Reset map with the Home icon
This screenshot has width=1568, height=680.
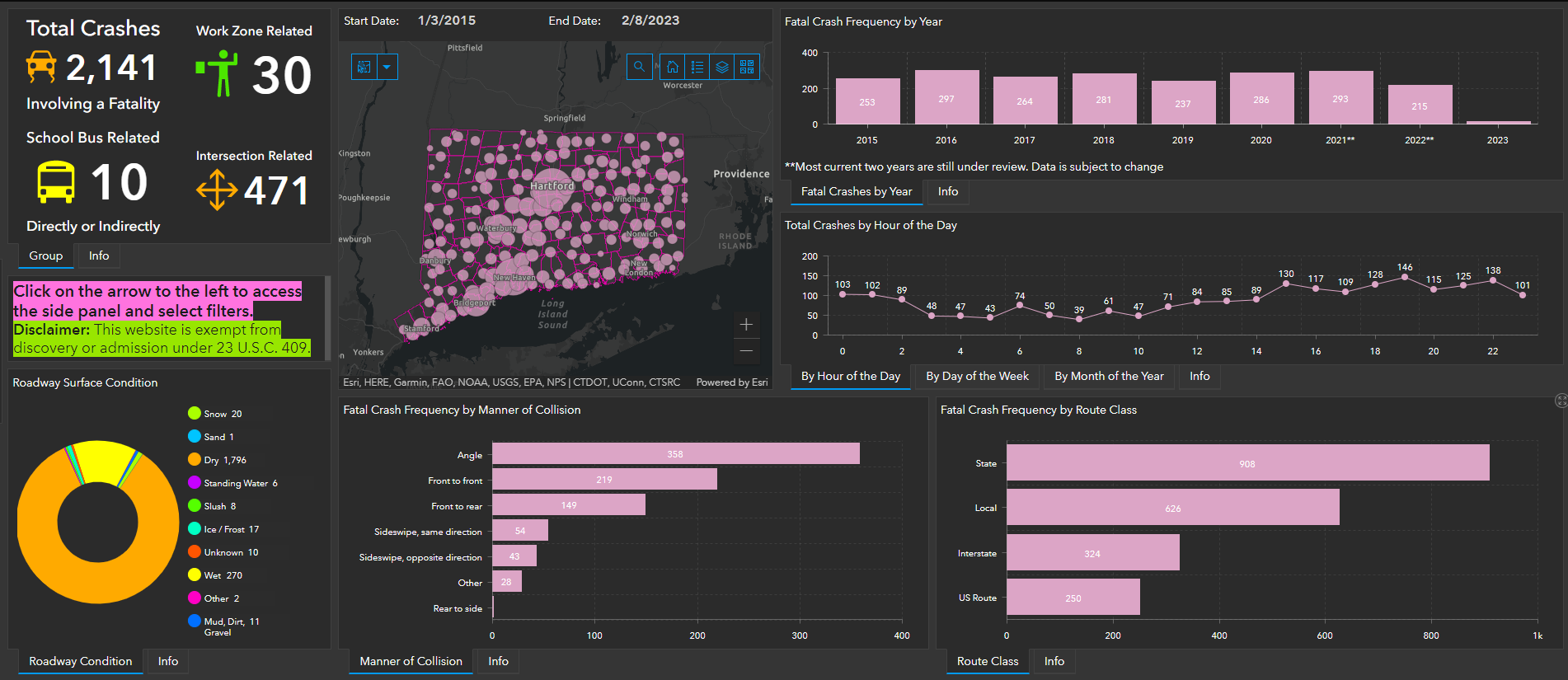[673, 67]
